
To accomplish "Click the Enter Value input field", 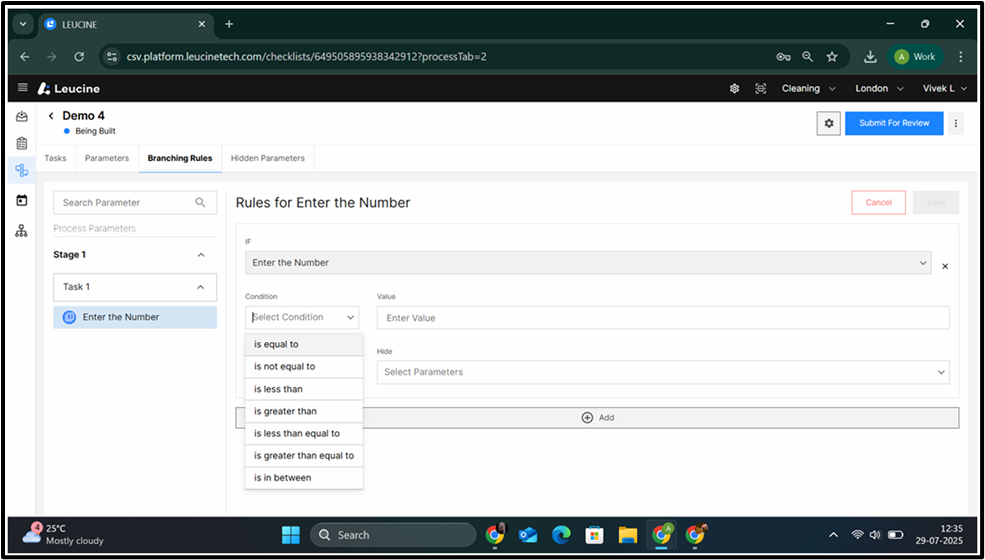I will point(662,318).
